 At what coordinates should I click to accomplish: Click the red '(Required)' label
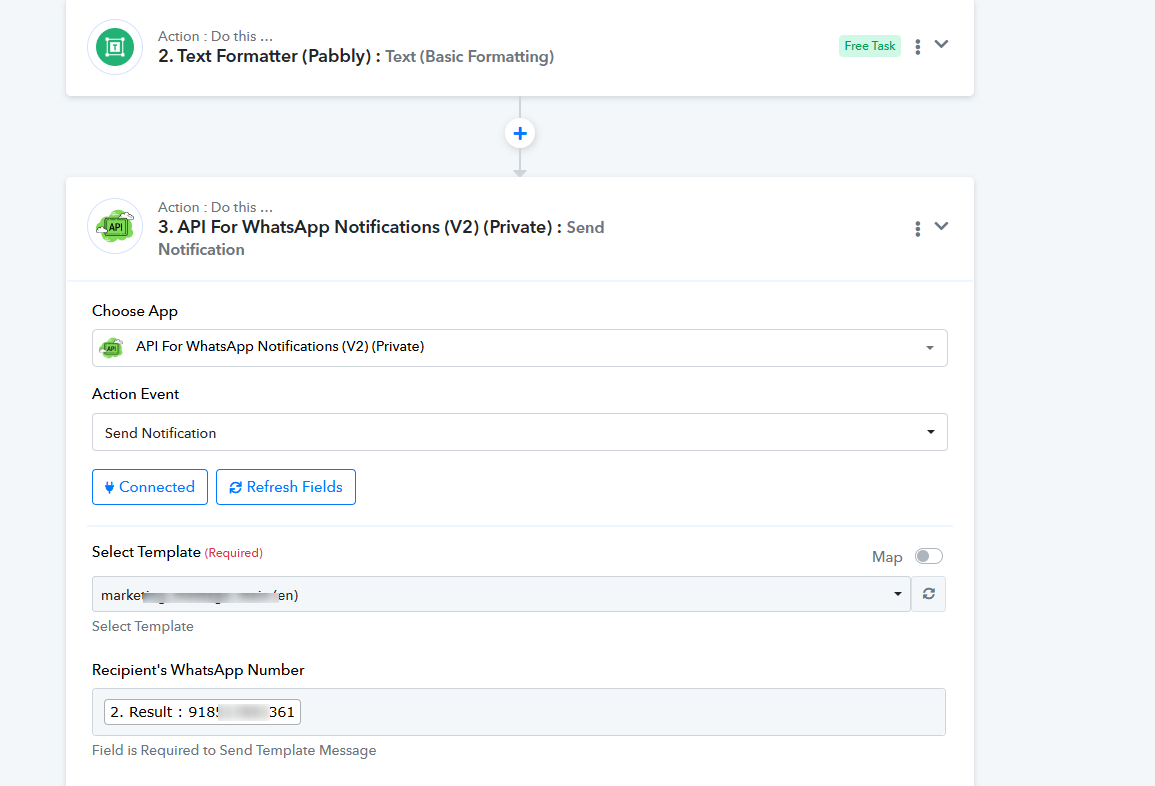click(234, 552)
